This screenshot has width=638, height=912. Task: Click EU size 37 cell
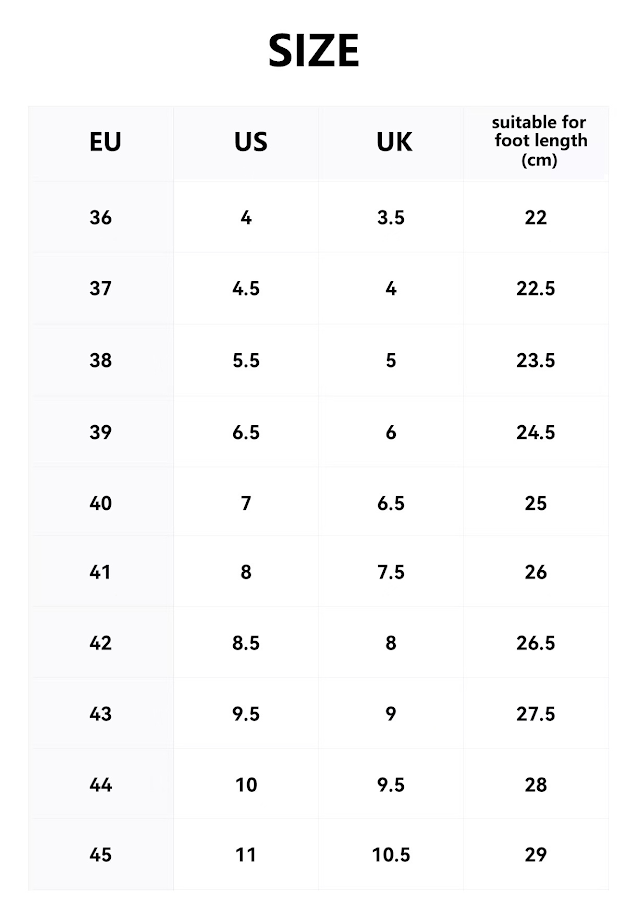pos(101,288)
